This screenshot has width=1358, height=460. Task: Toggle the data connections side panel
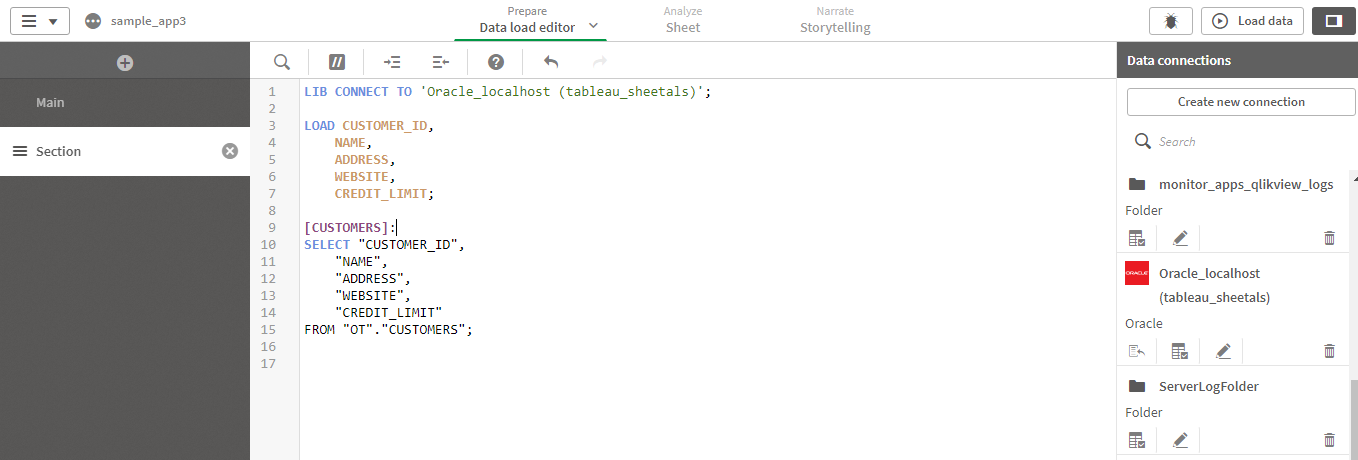[1333, 21]
